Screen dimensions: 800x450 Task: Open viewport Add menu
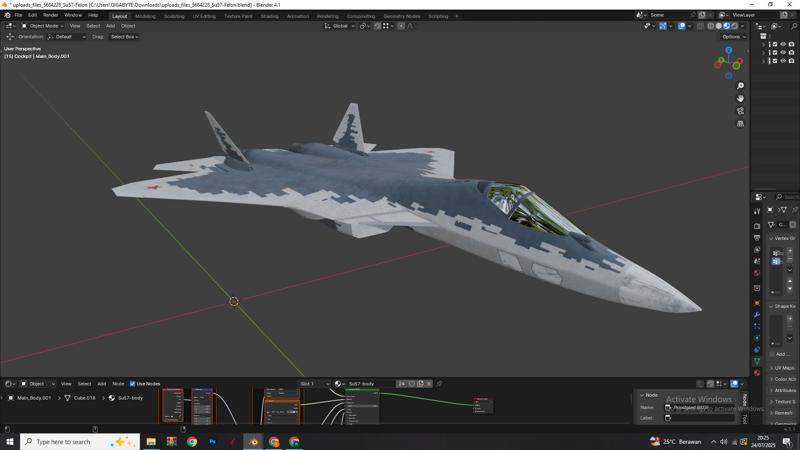click(x=110, y=26)
